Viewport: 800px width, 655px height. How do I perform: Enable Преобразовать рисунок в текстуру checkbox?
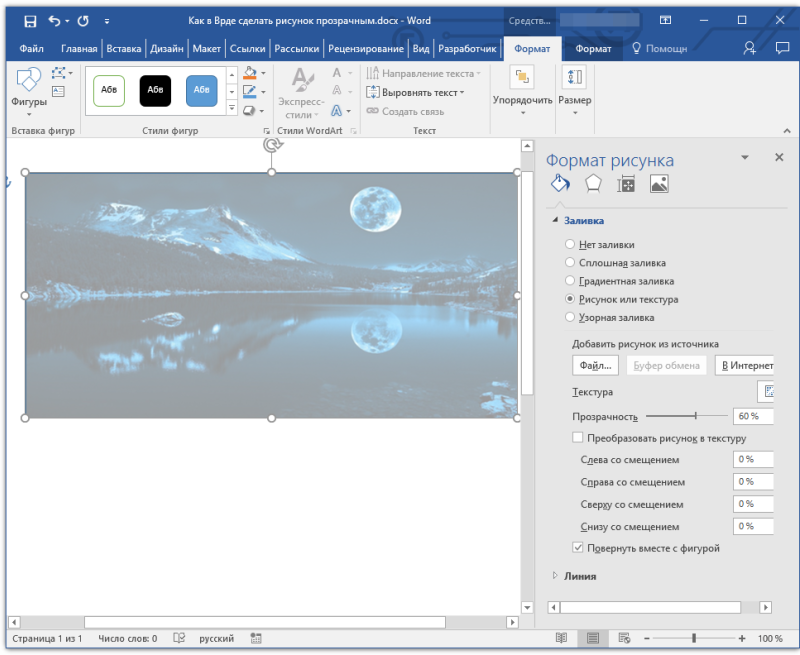[578, 438]
